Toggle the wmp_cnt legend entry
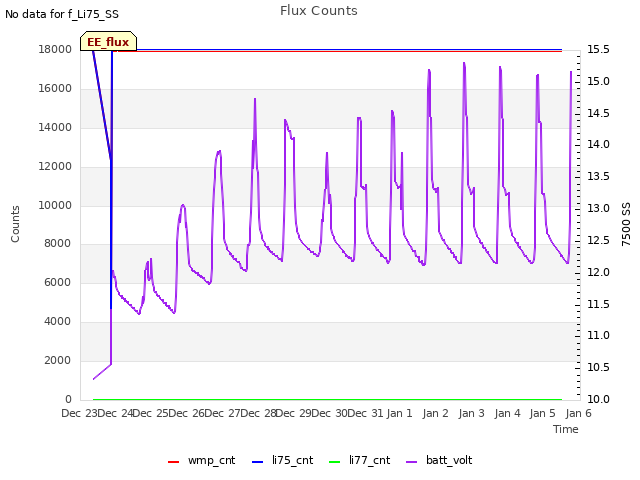Image resolution: width=640 pixels, height=480 pixels. pyautogui.click(x=202, y=460)
